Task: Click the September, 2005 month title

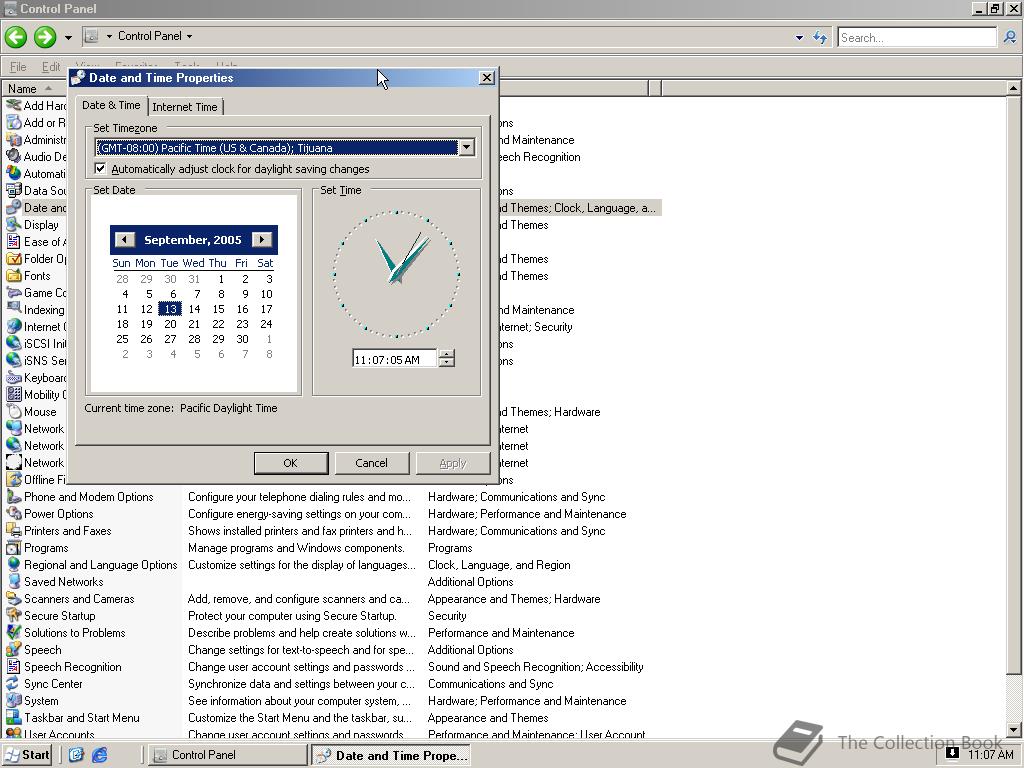Action: tap(193, 240)
